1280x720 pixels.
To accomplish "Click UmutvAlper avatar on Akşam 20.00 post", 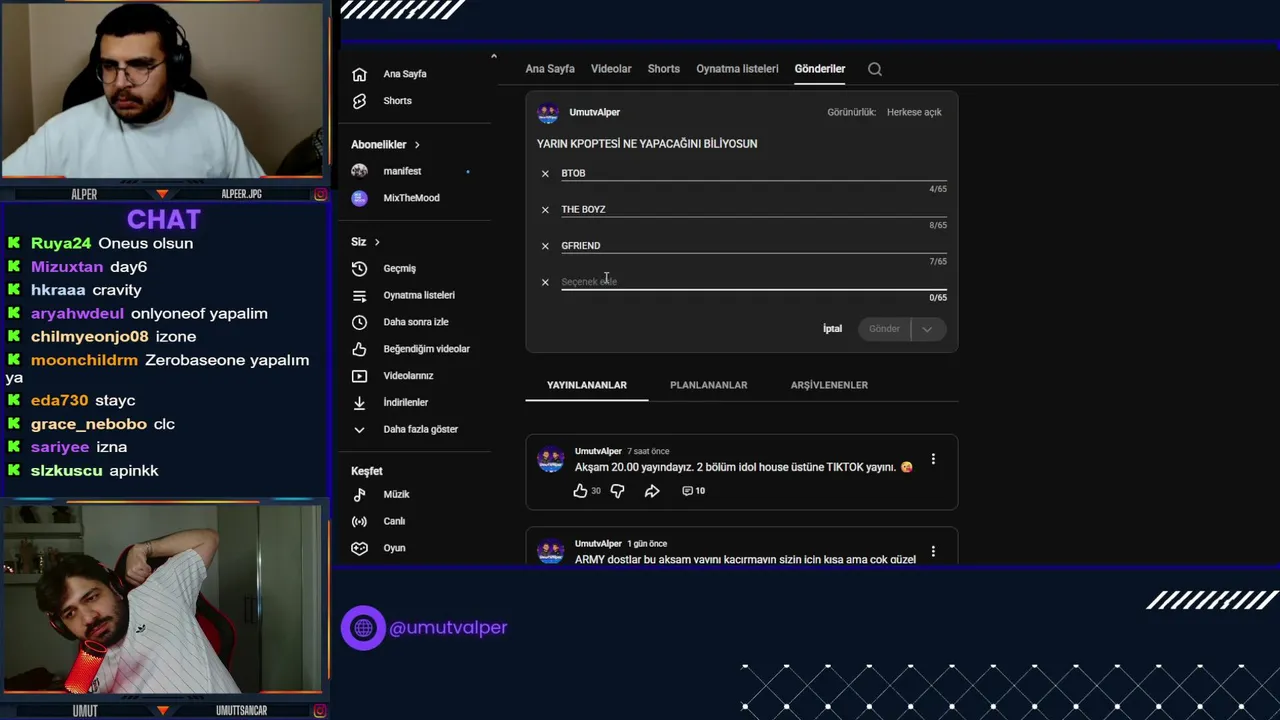I will [x=550, y=460].
